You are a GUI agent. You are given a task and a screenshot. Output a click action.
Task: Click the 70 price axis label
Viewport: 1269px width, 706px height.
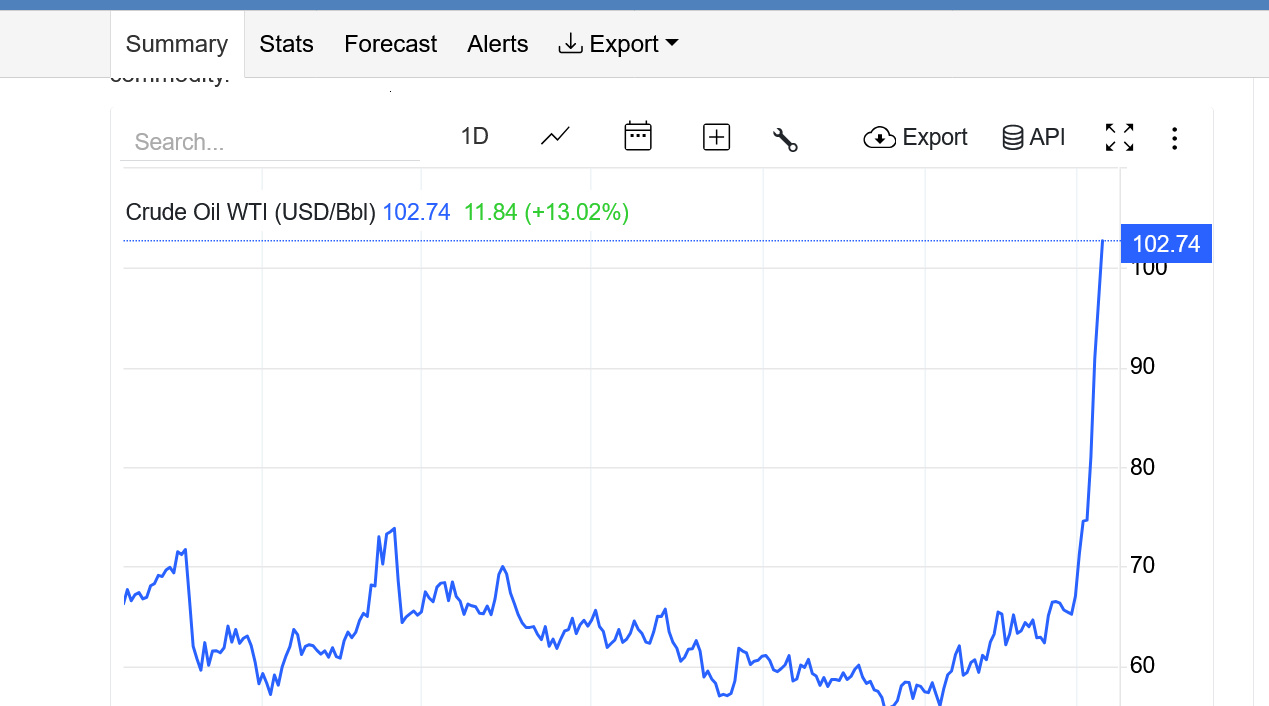[1142, 566]
